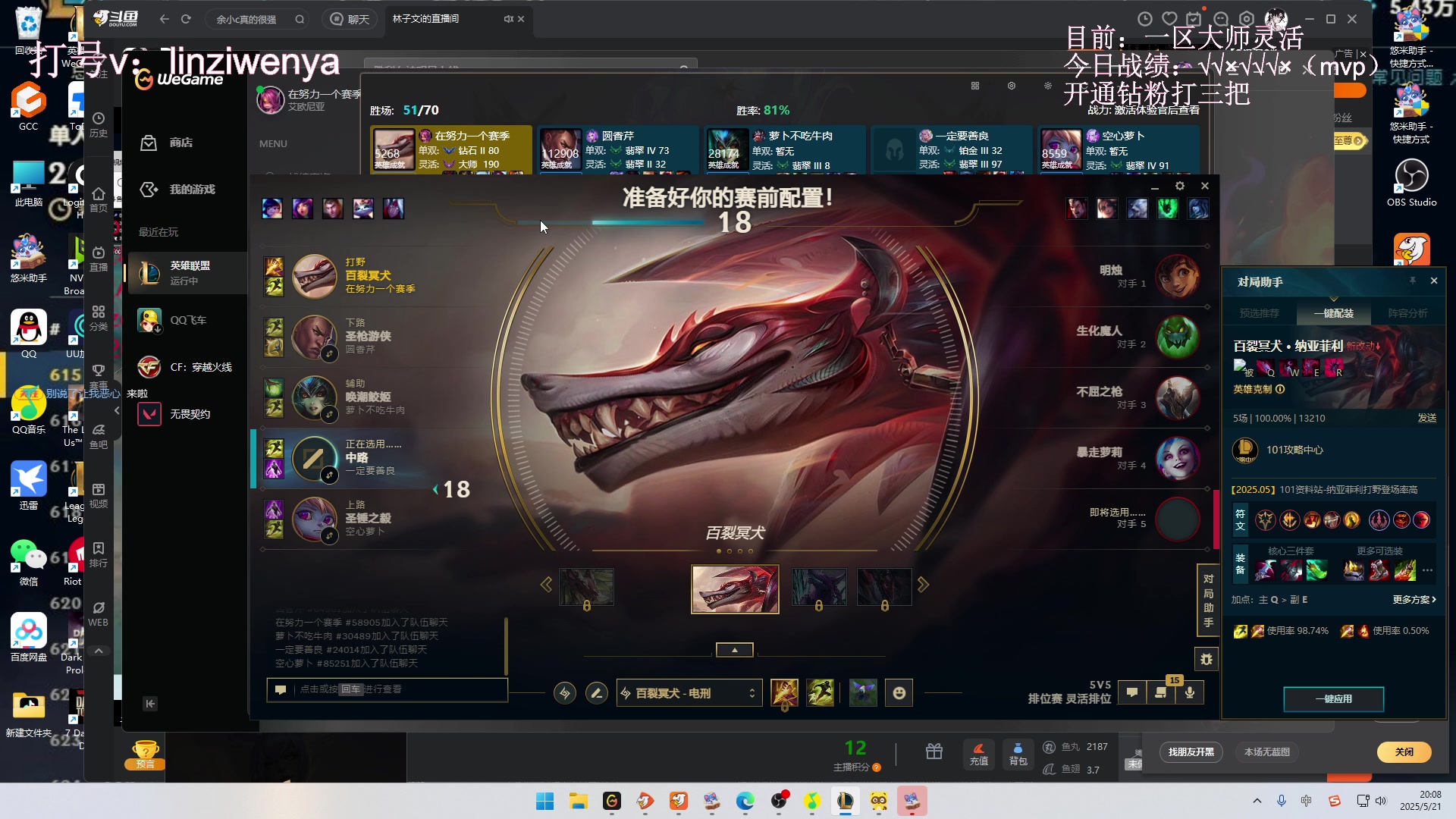Select CF: 穿越火线 game entry
This screenshot has height=819, width=1456.
[x=186, y=367]
